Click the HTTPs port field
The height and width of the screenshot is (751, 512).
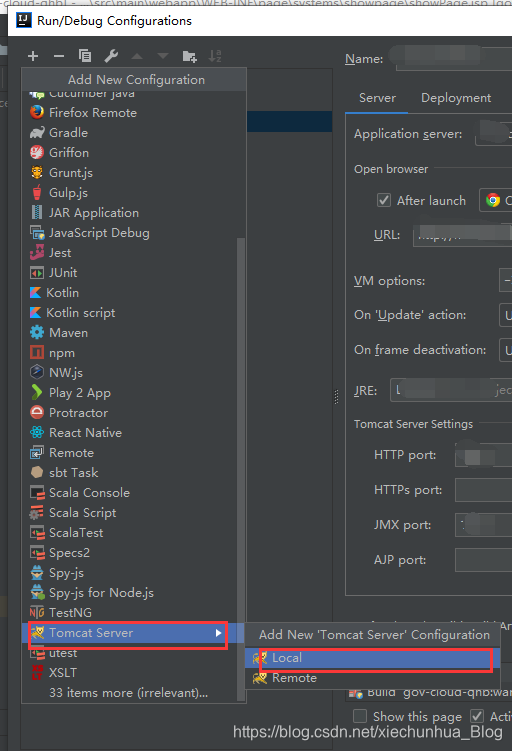(x=483, y=490)
